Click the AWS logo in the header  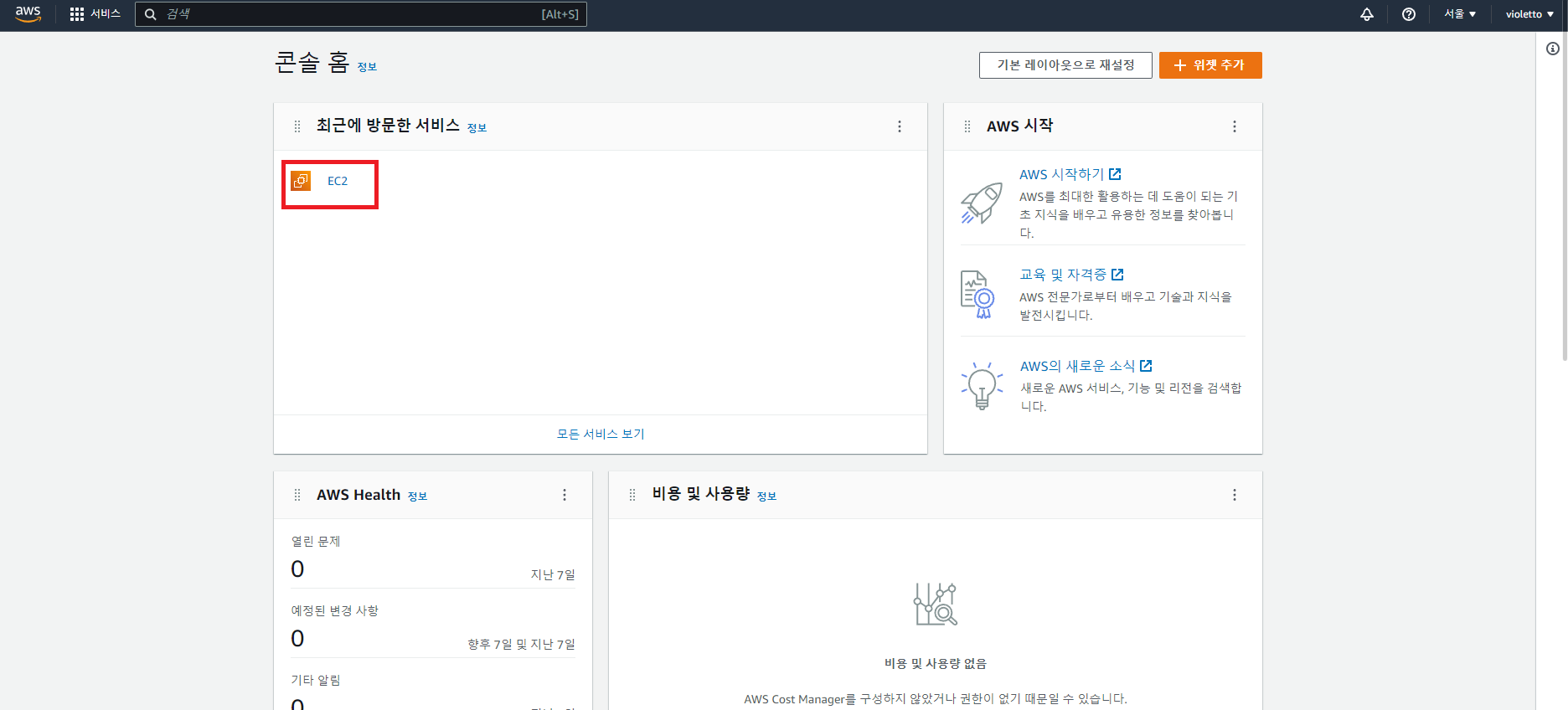click(28, 14)
